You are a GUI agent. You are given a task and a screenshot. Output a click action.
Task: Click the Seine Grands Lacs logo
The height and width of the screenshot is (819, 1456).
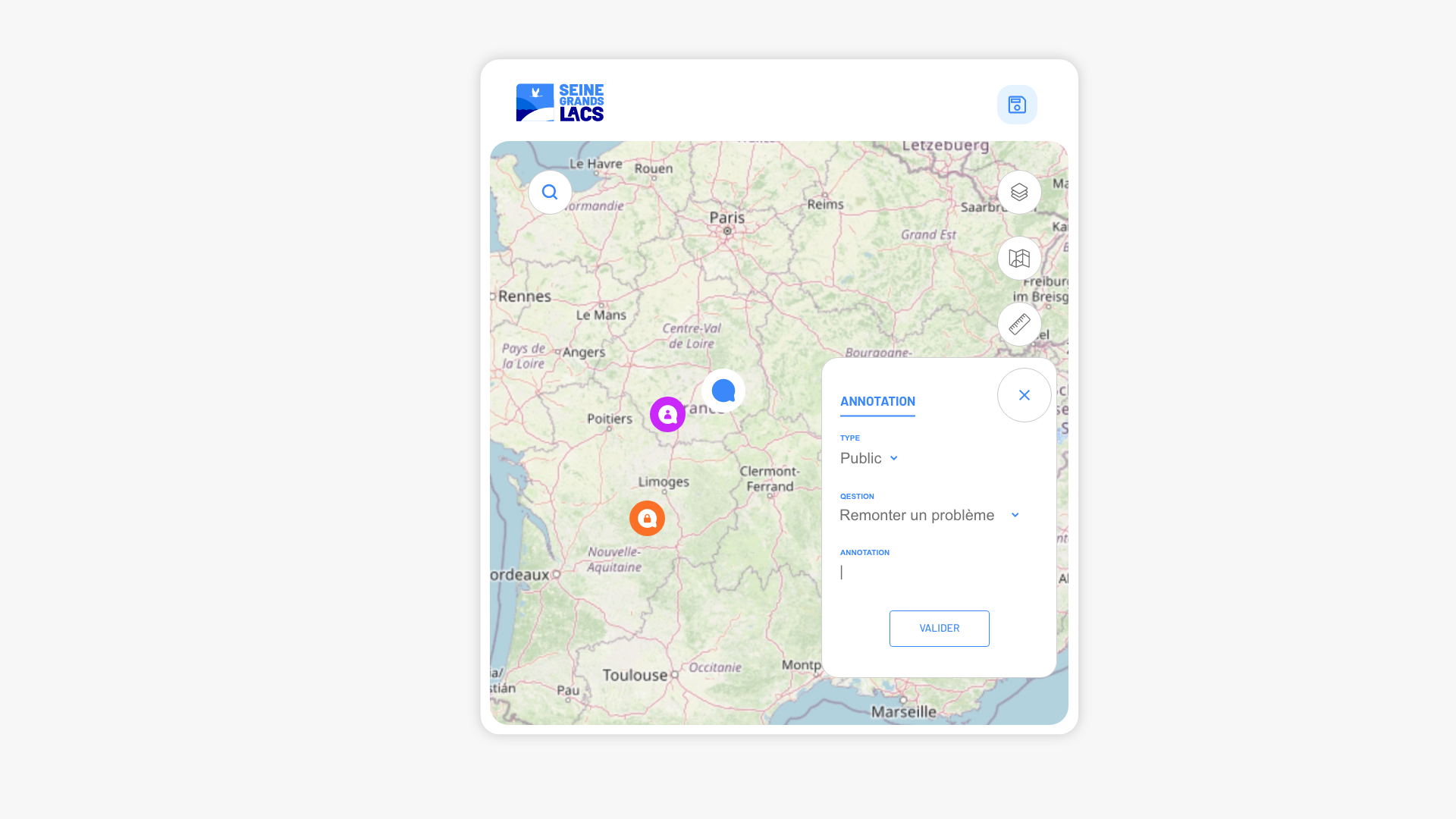[560, 102]
